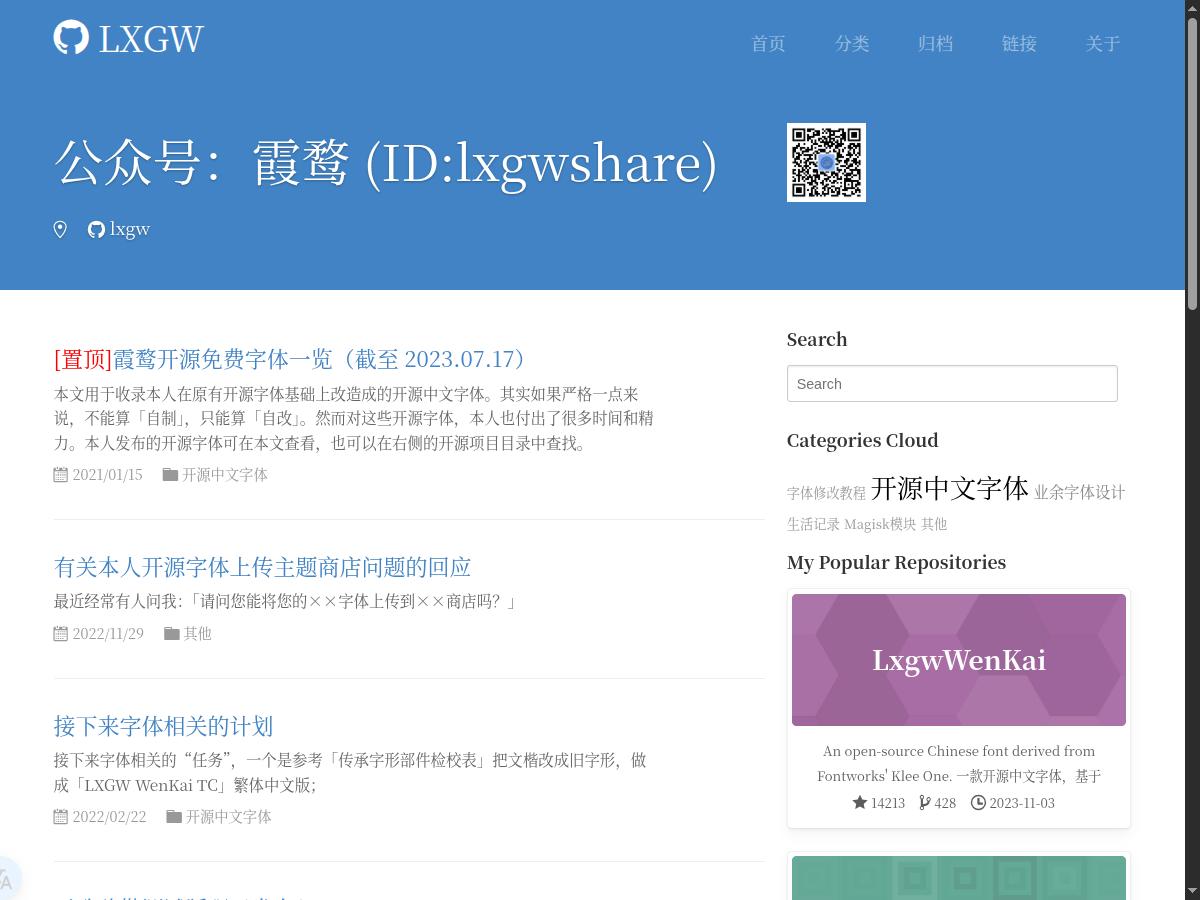
Task: Click the clock icon next to 2023-11-03
Action: 978,802
